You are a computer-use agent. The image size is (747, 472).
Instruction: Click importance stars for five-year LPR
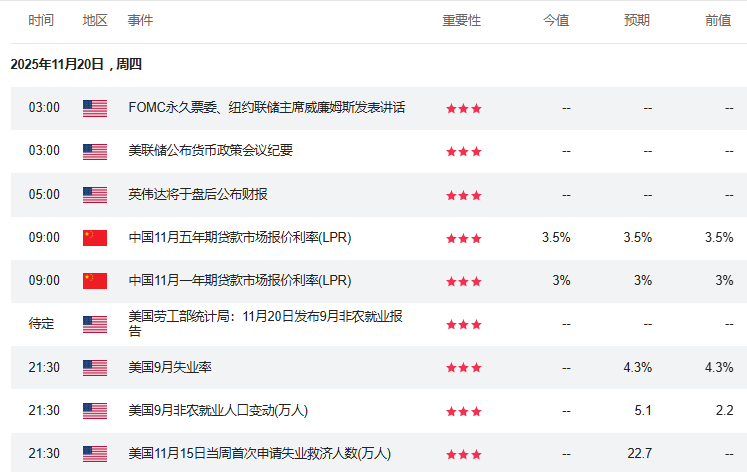click(464, 238)
